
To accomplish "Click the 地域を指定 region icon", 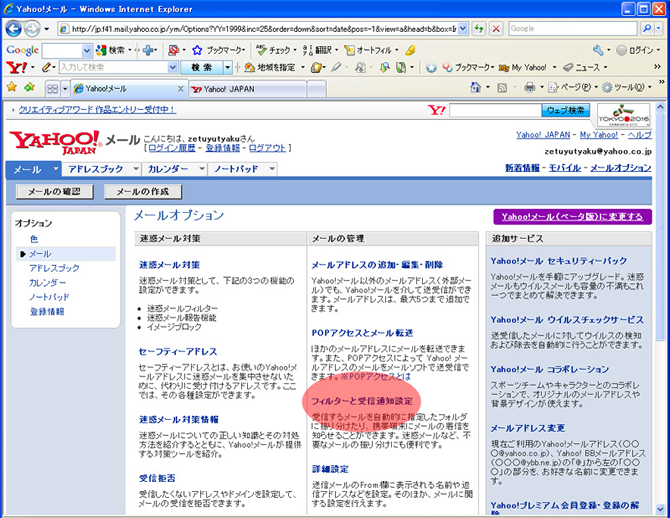I will (x=250, y=68).
